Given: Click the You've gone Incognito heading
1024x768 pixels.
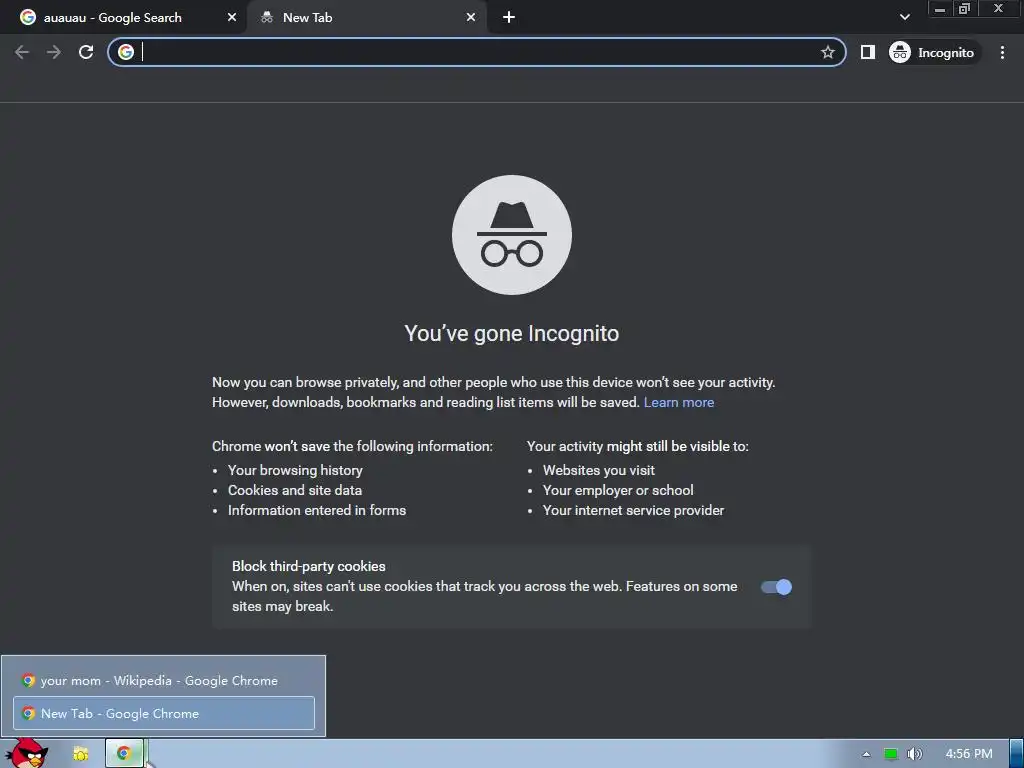Looking at the screenshot, I should coord(511,333).
